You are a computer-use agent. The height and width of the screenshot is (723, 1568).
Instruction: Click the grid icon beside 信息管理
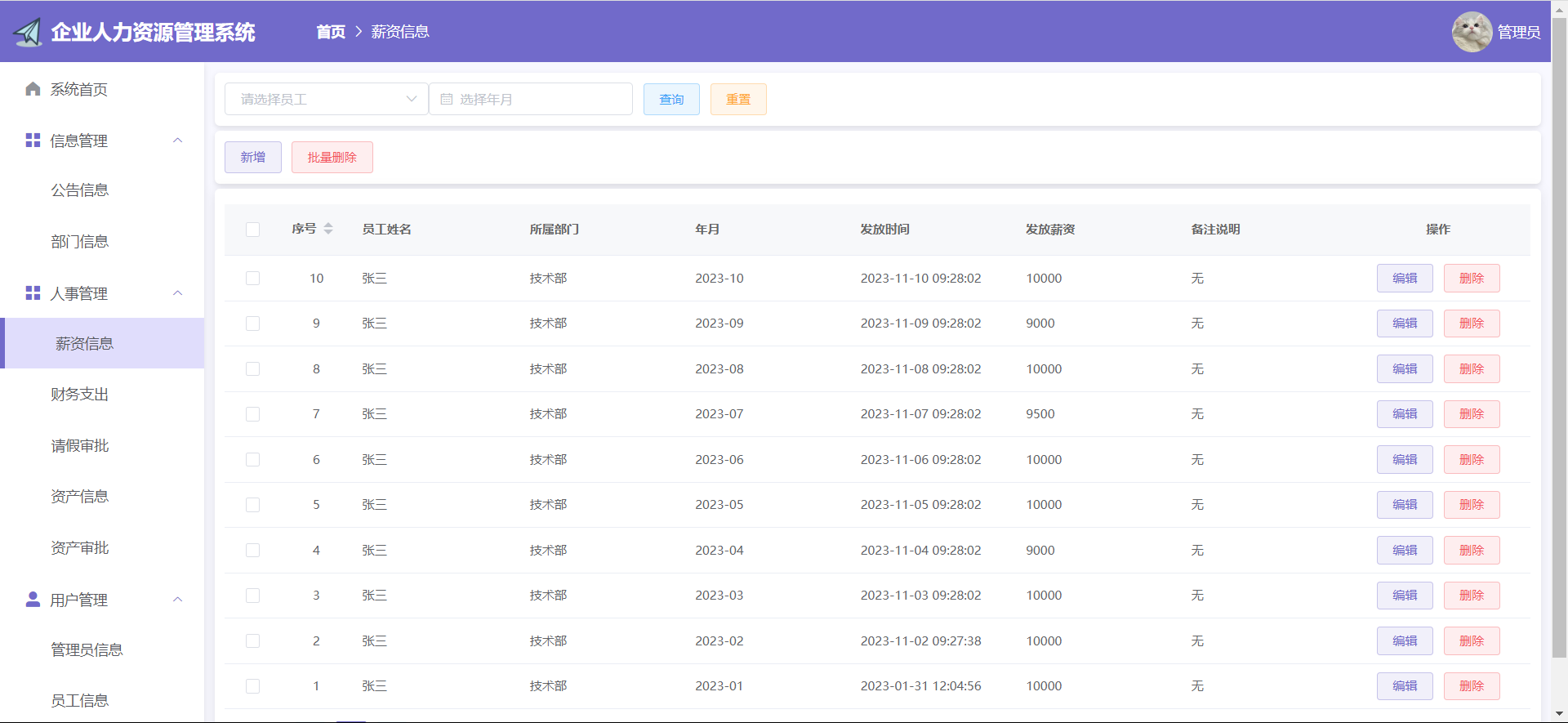click(33, 141)
